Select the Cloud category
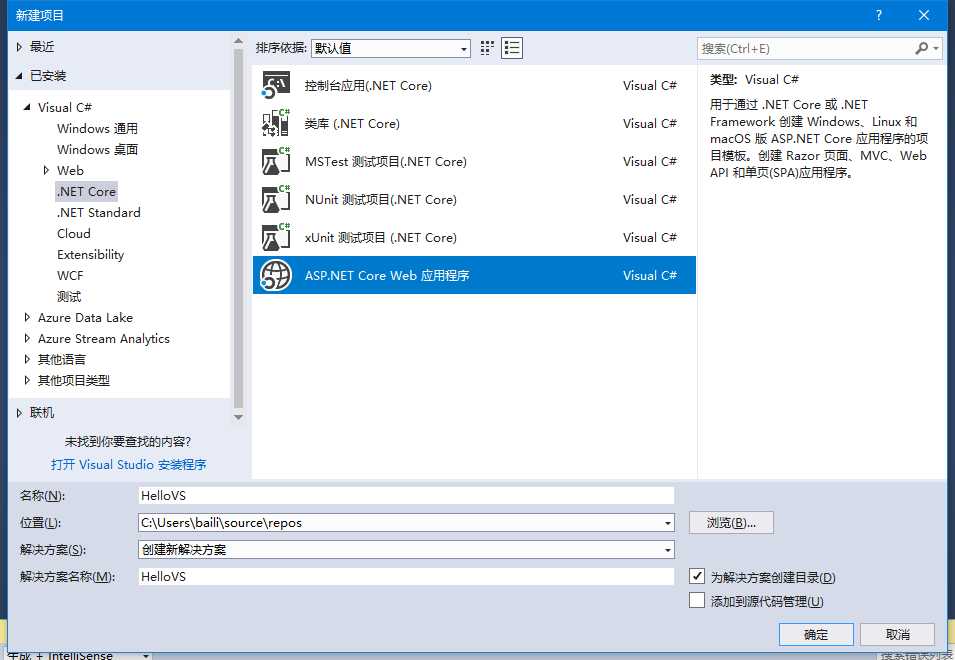Screen dimensions: 955x660 click(74, 233)
